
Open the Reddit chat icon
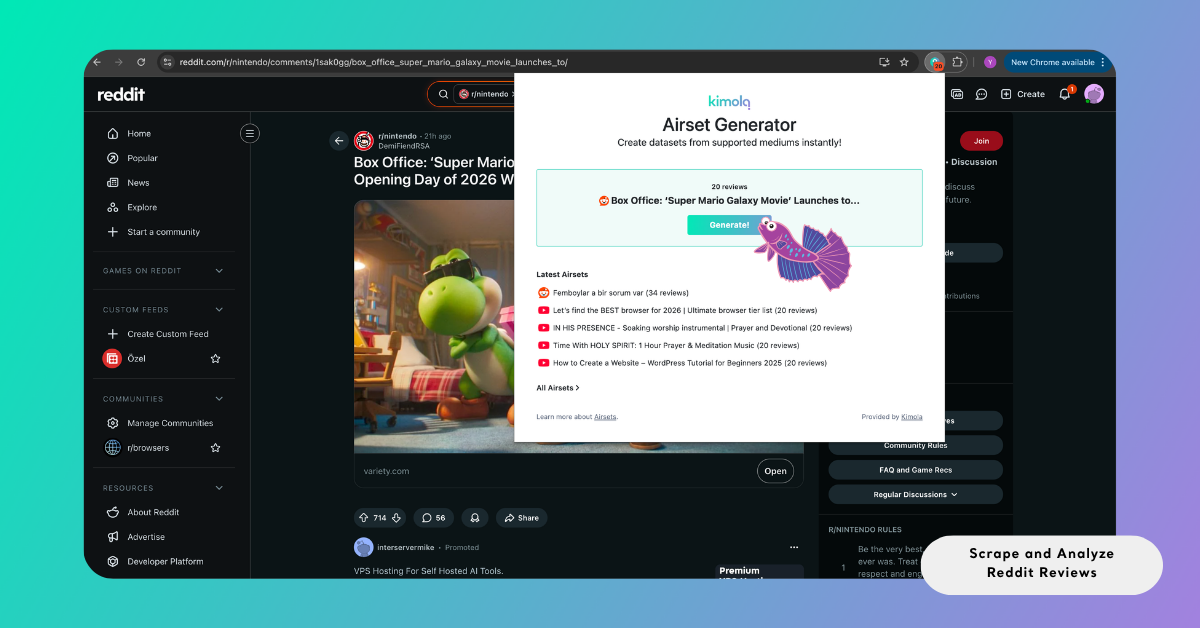point(981,94)
